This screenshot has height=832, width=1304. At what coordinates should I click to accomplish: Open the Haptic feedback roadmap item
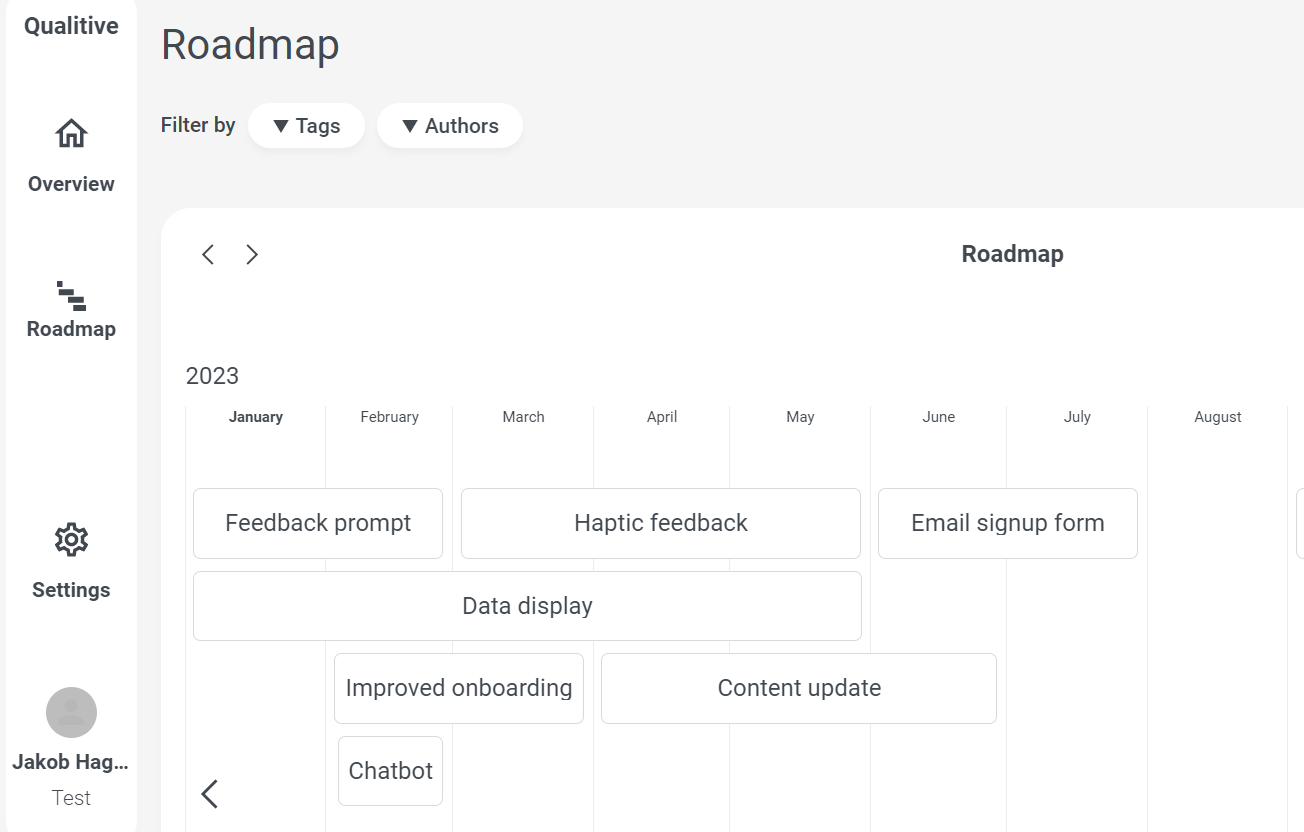[x=660, y=523]
